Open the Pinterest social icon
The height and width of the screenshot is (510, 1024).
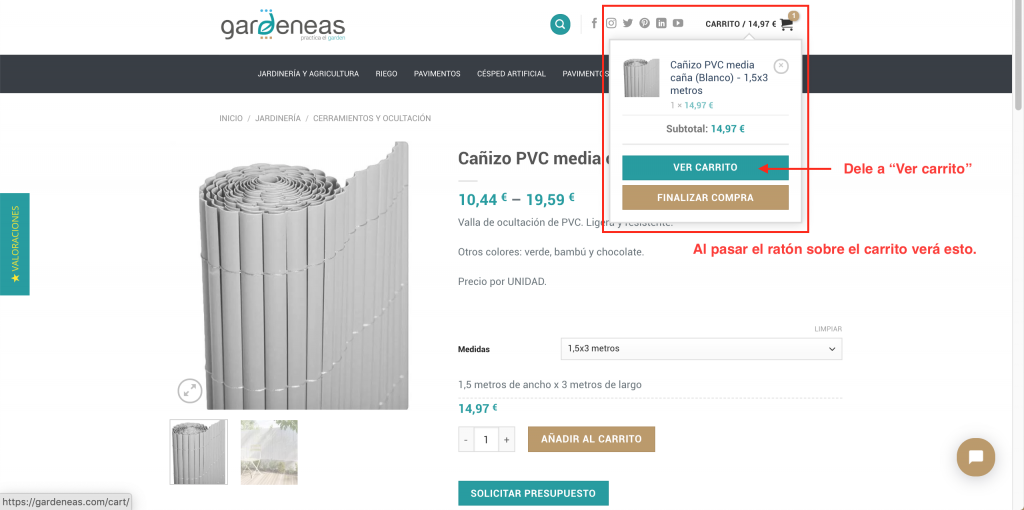pos(645,24)
